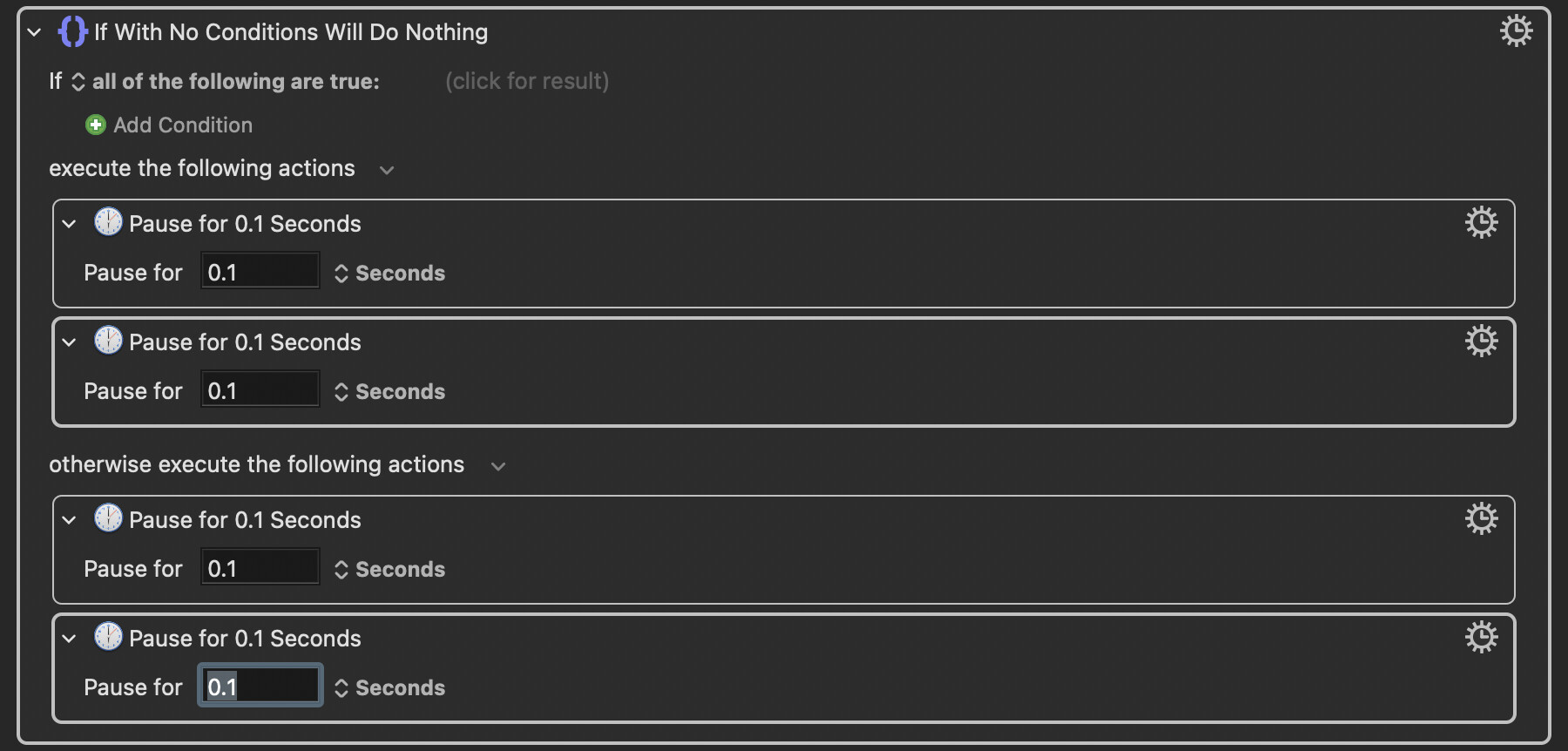Click the green Add Condition plus icon
Screen dimensions: 1568x751
96,125
